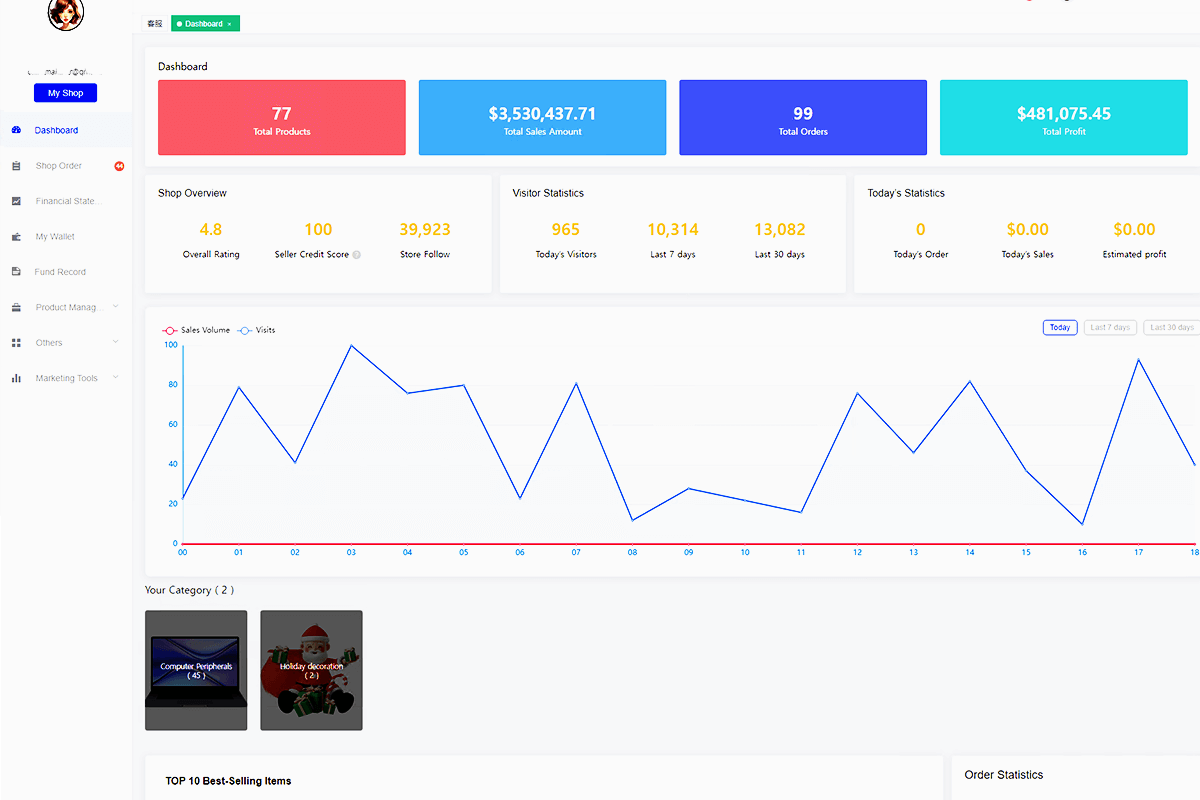This screenshot has width=1200, height=800.
Task: Click the TOP 10 Best-Selling Items heading
Action: click(x=229, y=781)
